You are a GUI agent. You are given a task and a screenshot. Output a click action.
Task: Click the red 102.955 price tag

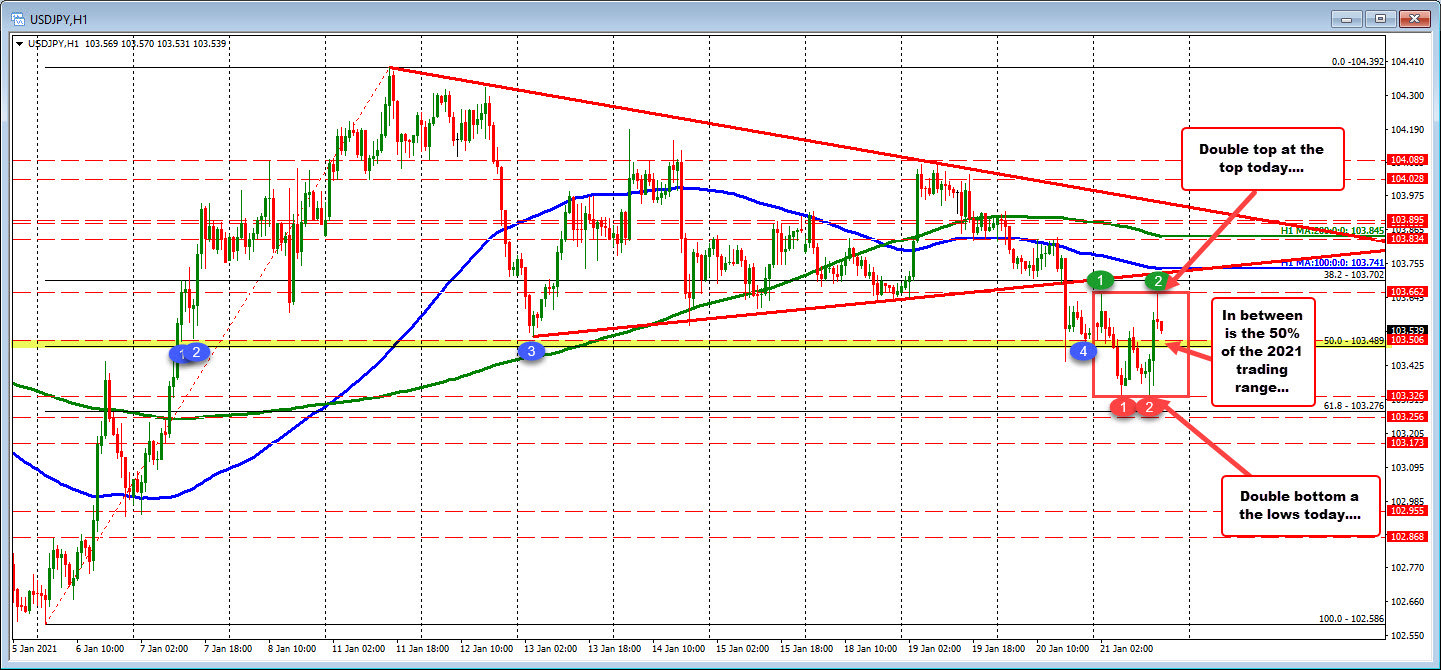[1408, 510]
